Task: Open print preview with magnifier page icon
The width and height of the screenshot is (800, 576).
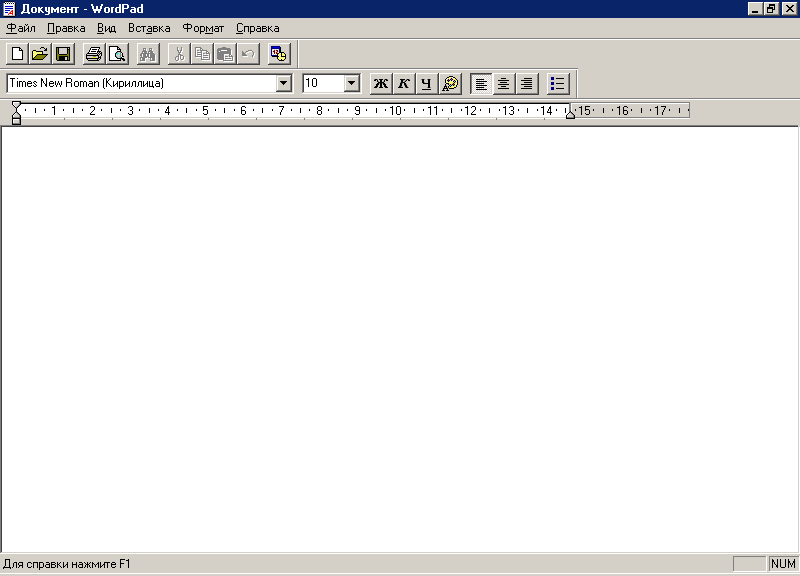Action: tap(117, 54)
